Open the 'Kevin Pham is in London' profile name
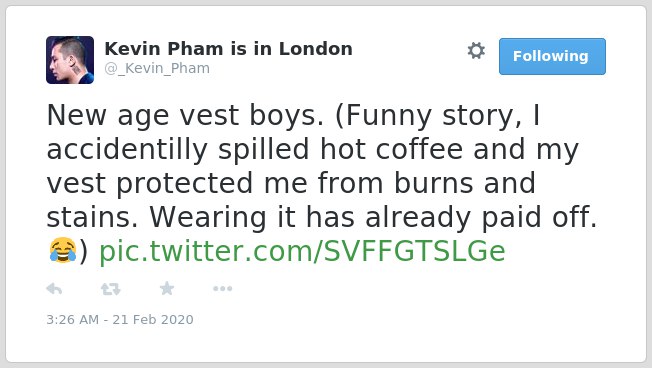652x368 pixels. point(228,49)
